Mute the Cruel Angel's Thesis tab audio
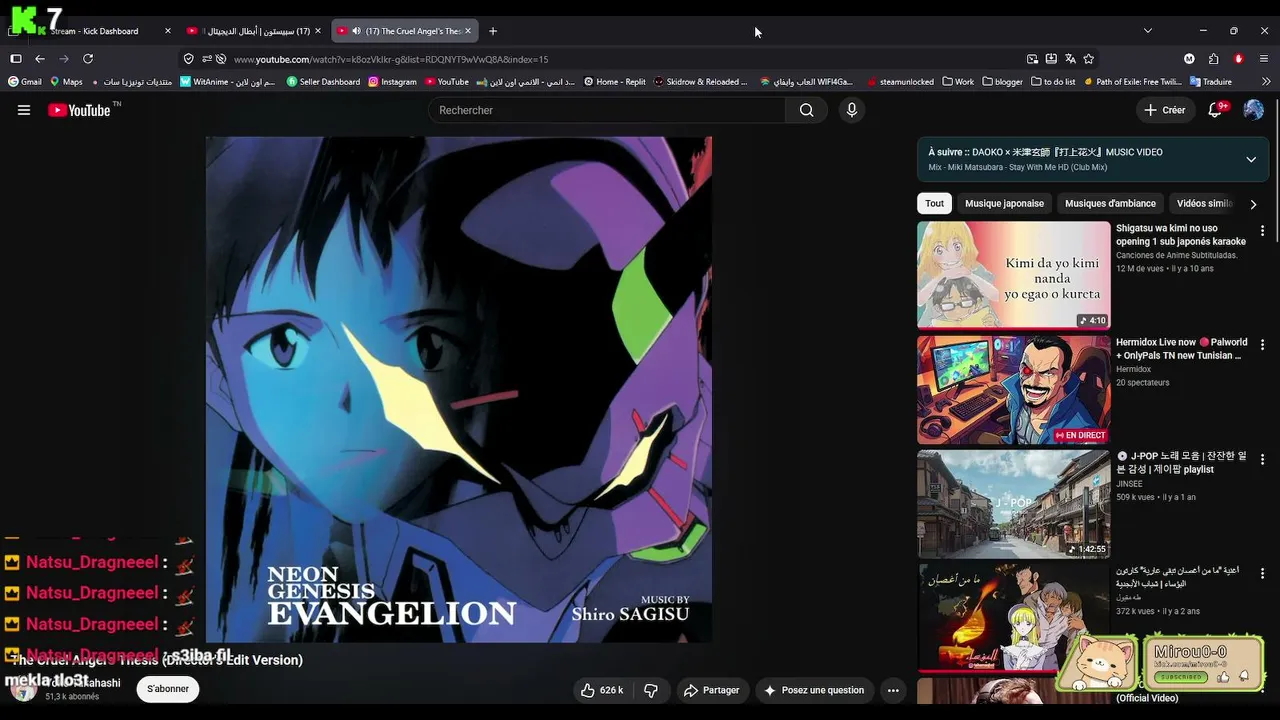 pyautogui.click(x=356, y=31)
